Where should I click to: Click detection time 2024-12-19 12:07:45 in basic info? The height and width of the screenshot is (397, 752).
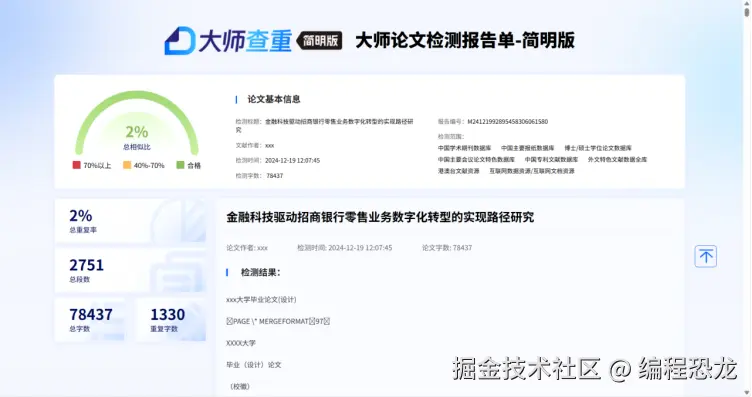pyautogui.click(x=293, y=161)
